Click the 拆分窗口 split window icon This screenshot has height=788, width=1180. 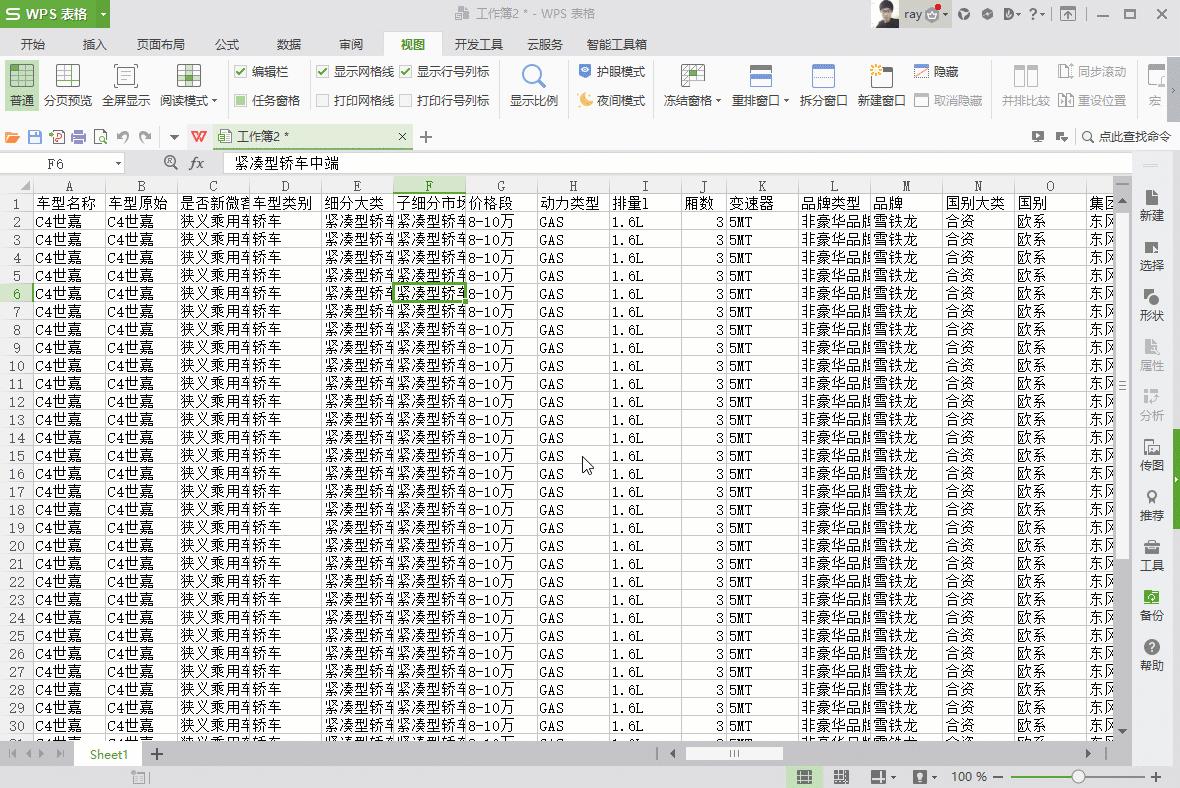coord(822,83)
